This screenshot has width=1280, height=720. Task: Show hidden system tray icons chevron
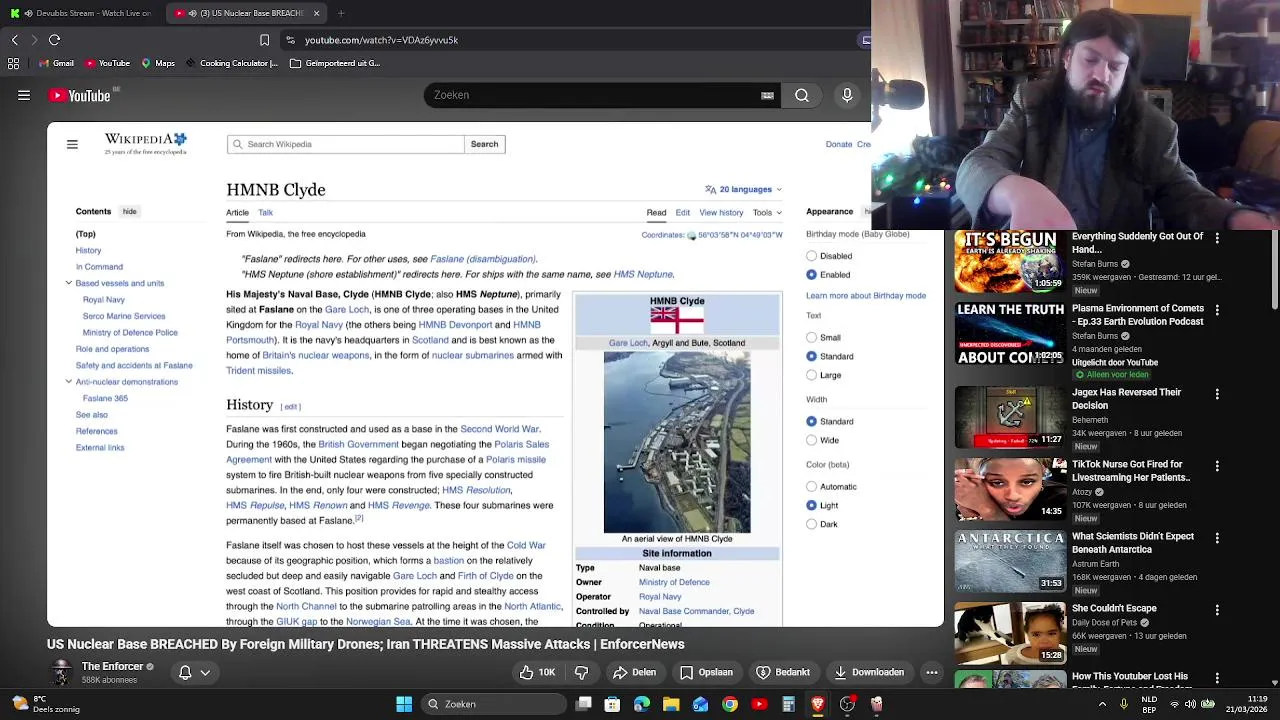pos(1102,704)
